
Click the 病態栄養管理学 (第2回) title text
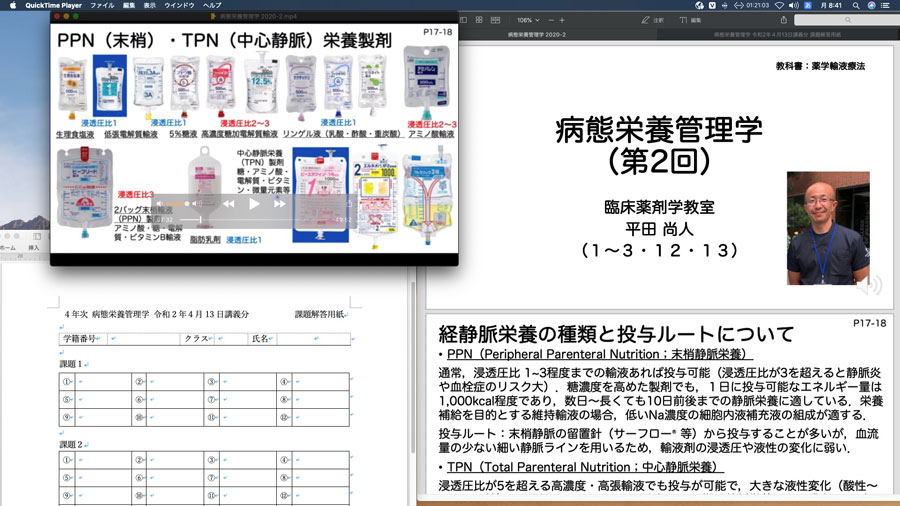point(658,146)
